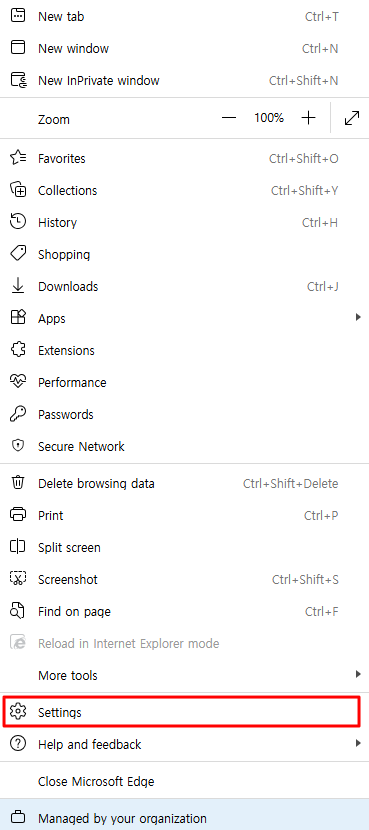Click the Secure Network shield icon

point(18,446)
